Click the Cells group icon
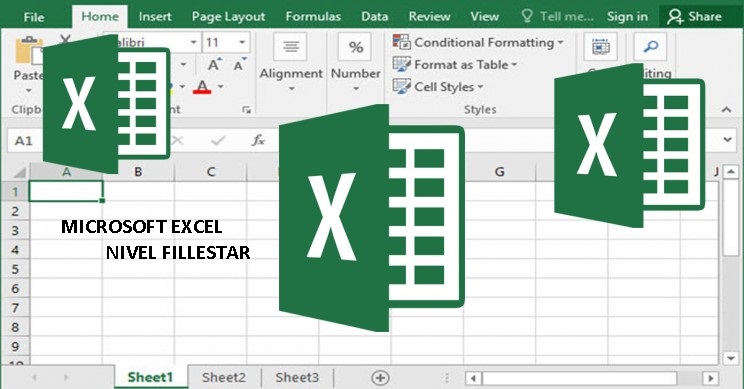Image resolution: width=744 pixels, height=389 pixels. tap(601, 47)
